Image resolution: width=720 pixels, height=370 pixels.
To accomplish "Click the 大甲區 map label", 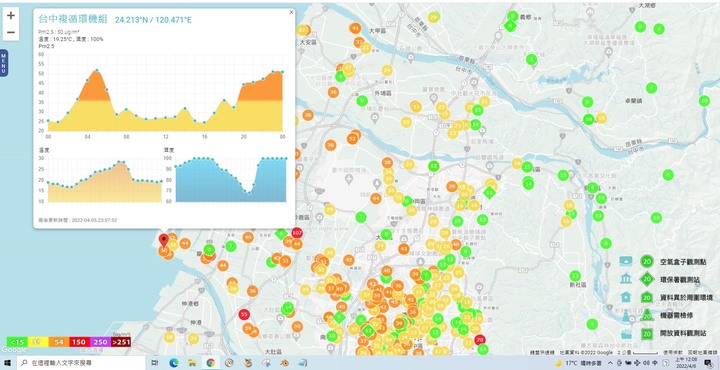I will pyautogui.click(x=378, y=31).
